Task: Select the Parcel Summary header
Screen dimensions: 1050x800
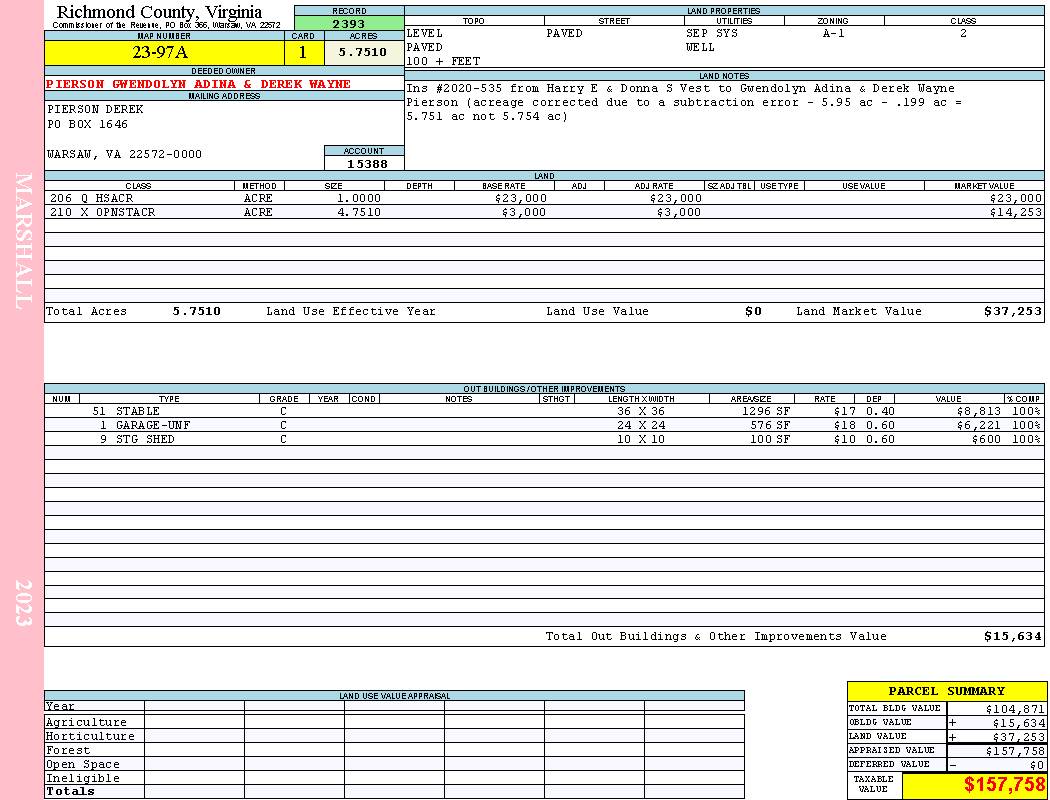Action: click(x=946, y=691)
